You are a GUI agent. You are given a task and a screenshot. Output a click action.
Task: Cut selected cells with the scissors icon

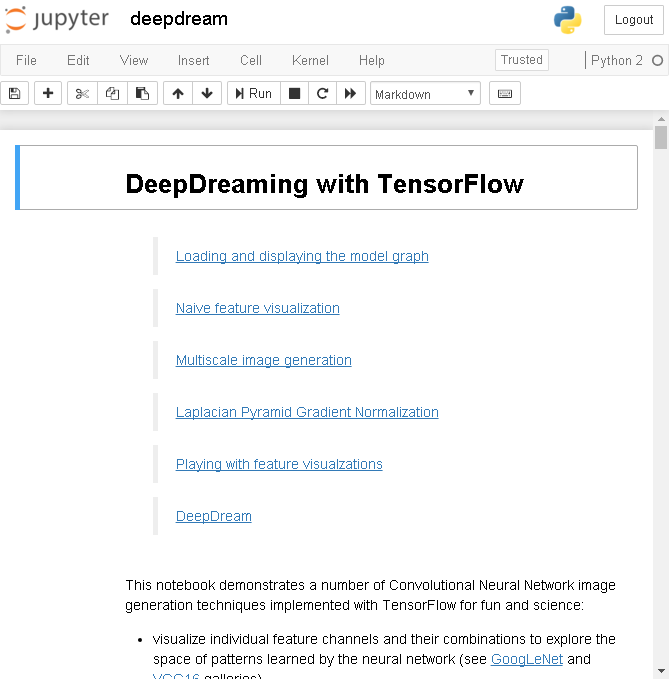82,93
